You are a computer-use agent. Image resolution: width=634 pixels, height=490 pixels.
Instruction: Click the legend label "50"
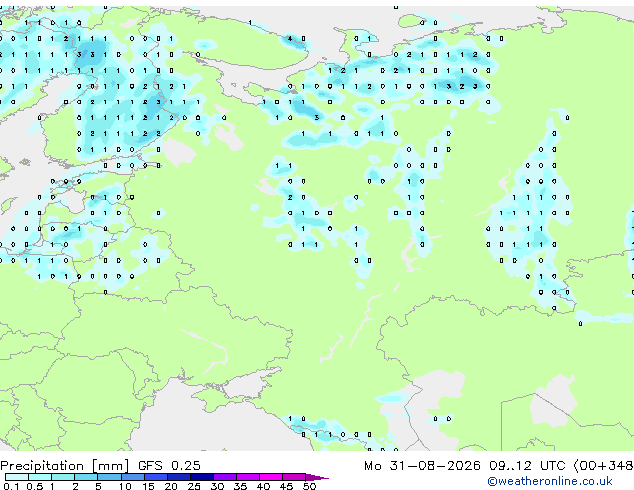(309, 486)
